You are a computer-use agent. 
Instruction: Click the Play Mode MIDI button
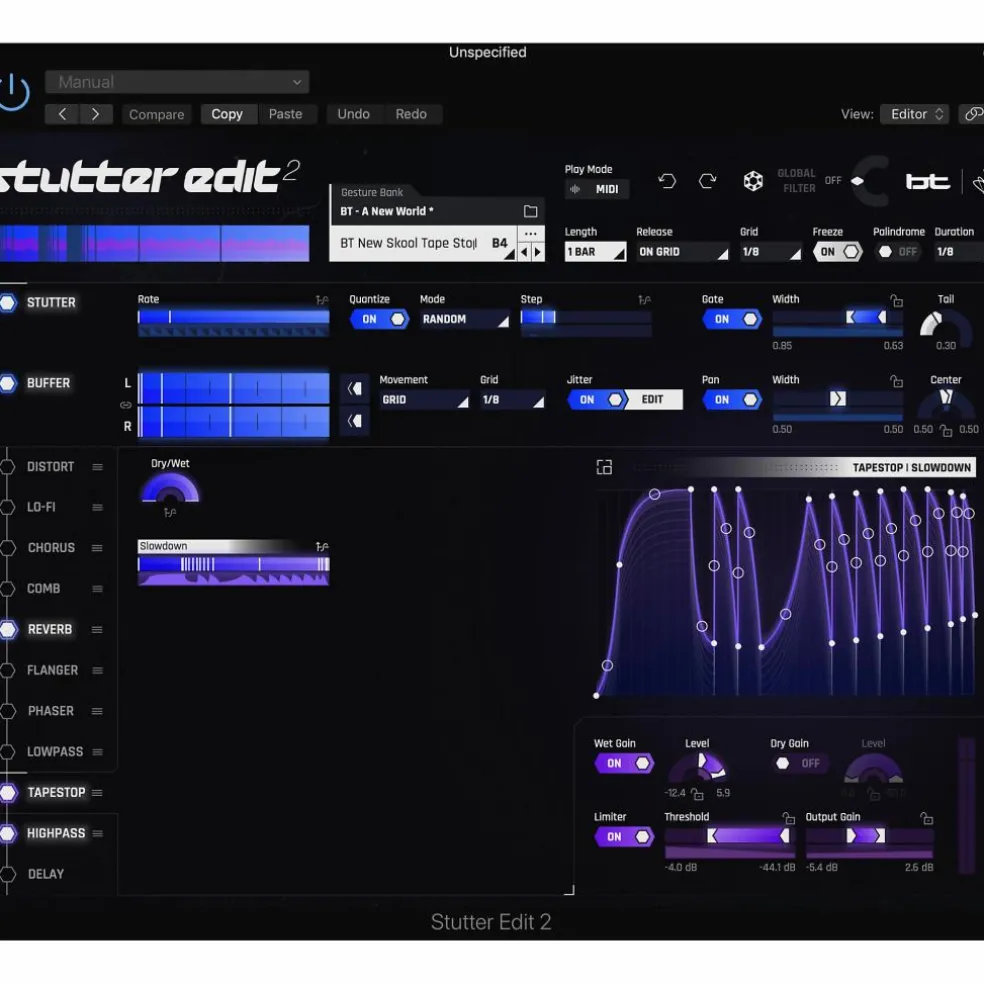click(x=597, y=190)
